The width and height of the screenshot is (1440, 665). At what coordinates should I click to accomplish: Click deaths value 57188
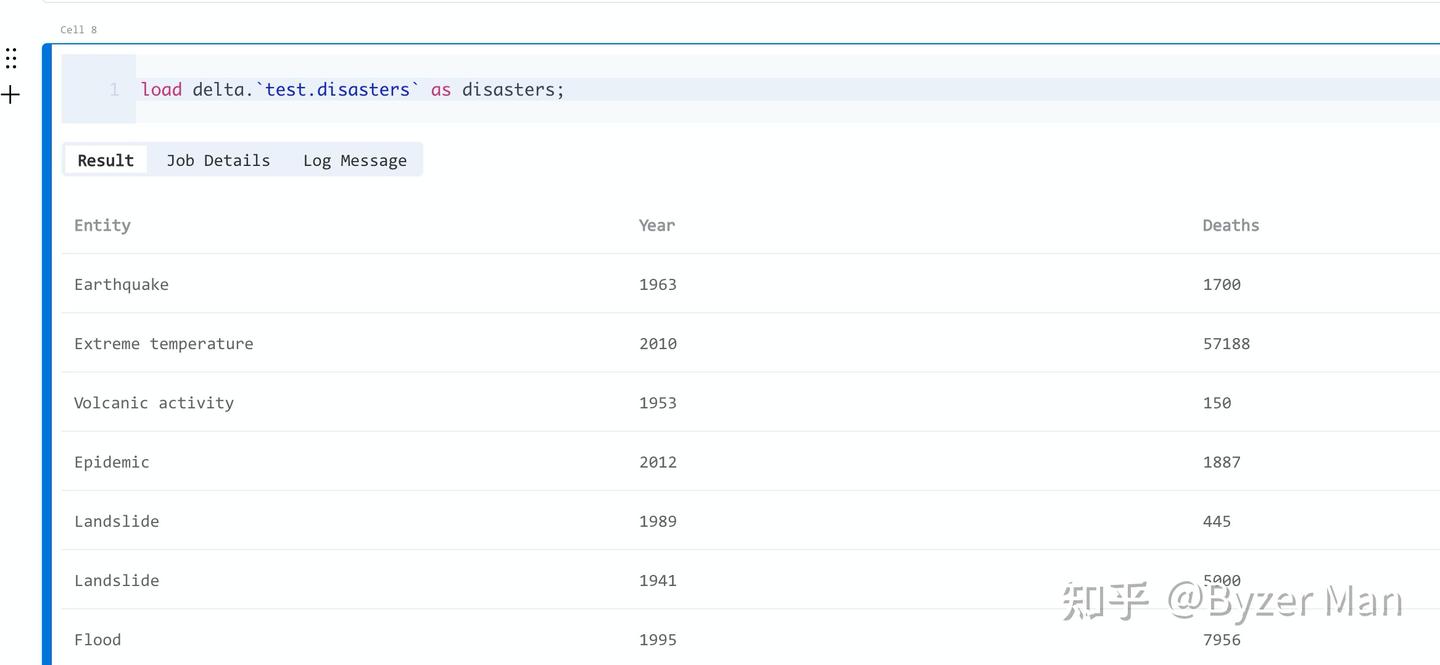click(x=1226, y=343)
